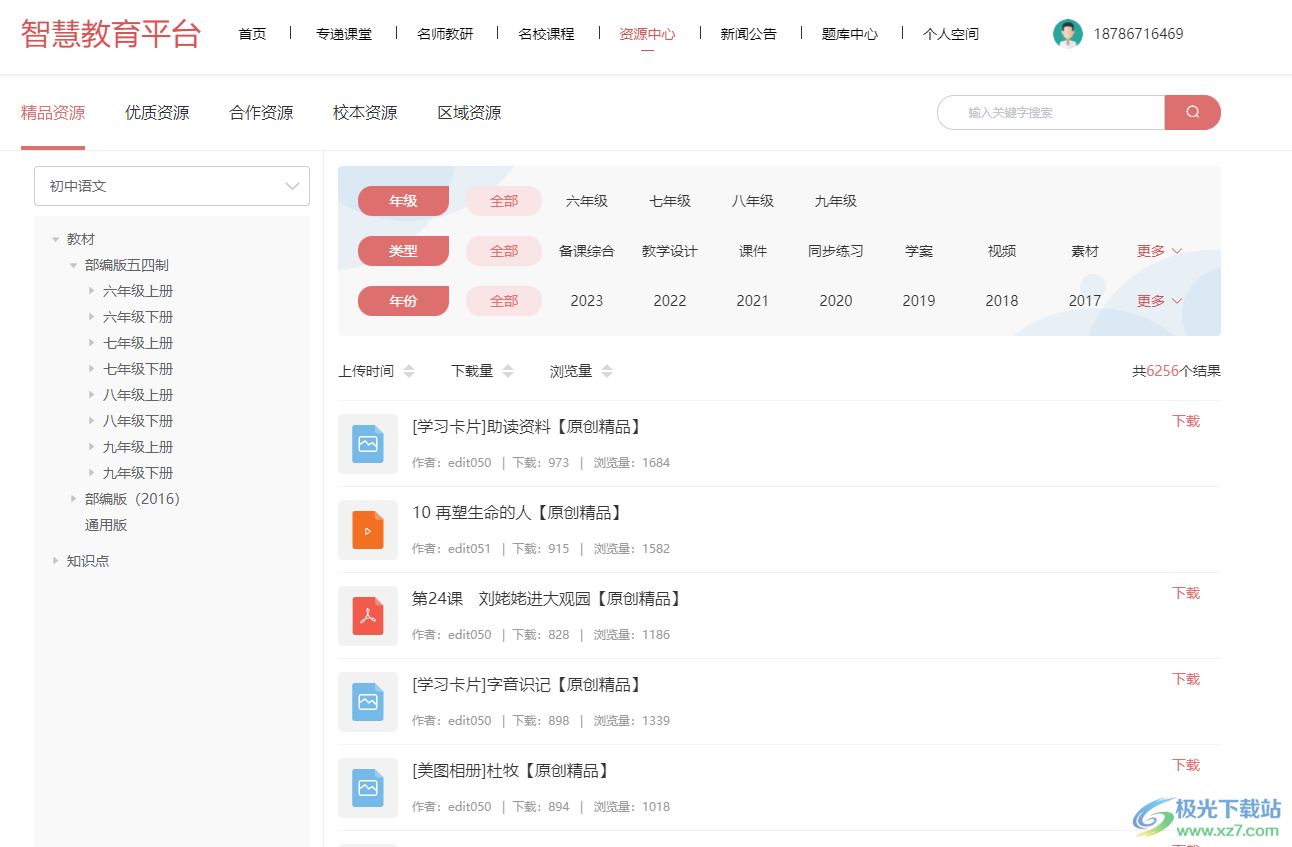The height and width of the screenshot is (847, 1292).
Task: Filter type by 视频
Action: [x=1002, y=251]
